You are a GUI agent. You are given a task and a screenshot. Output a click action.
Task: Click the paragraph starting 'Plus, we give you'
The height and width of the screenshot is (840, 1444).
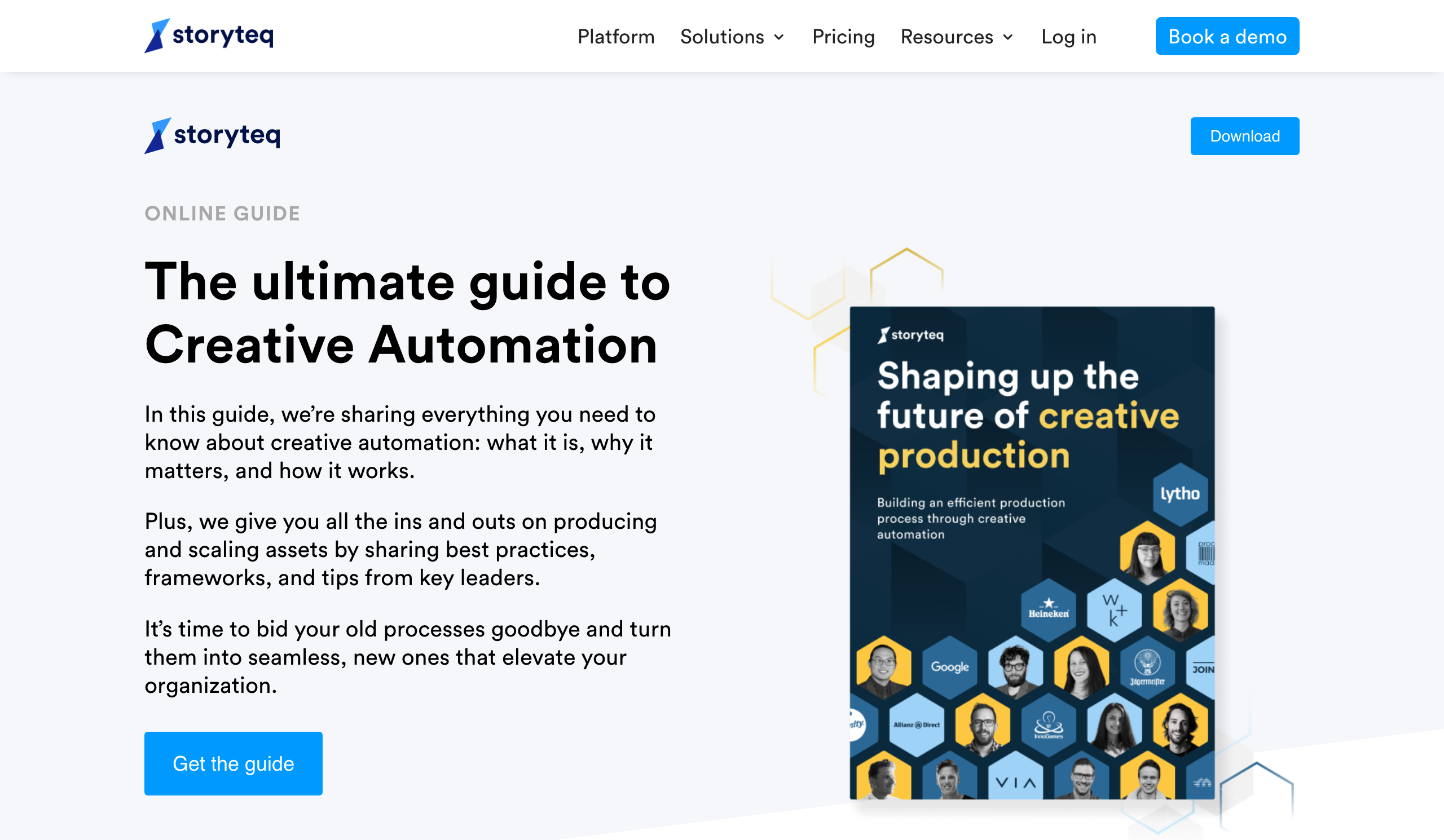(x=400, y=549)
